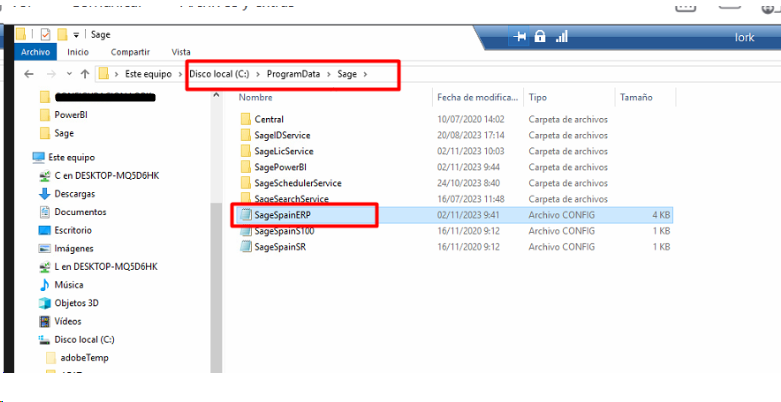The height and width of the screenshot is (402, 781).
Task: Open recent locations dropdown arrow
Action: 69,74
